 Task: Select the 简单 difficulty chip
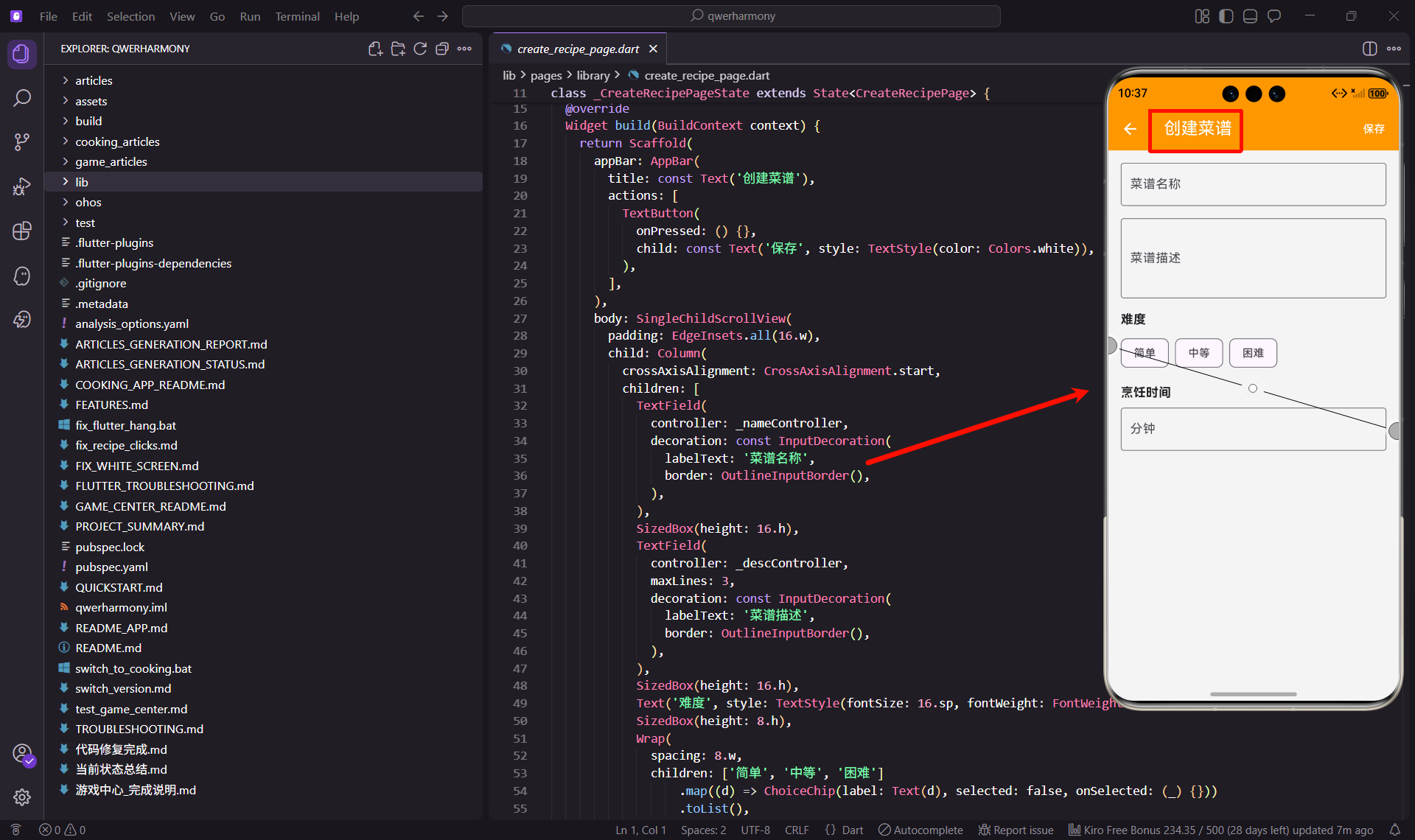click(1144, 353)
